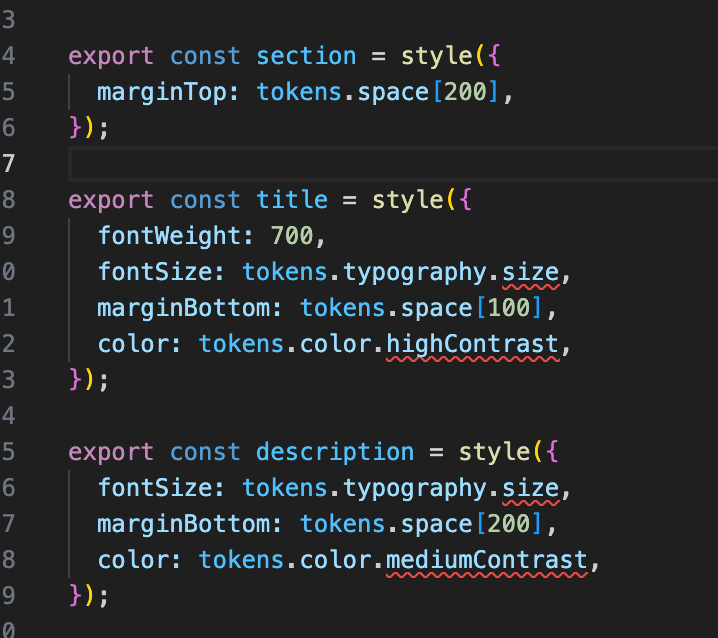This screenshot has height=638, width=718.
Task: Click the 'description' constant name
Action: point(335,453)
